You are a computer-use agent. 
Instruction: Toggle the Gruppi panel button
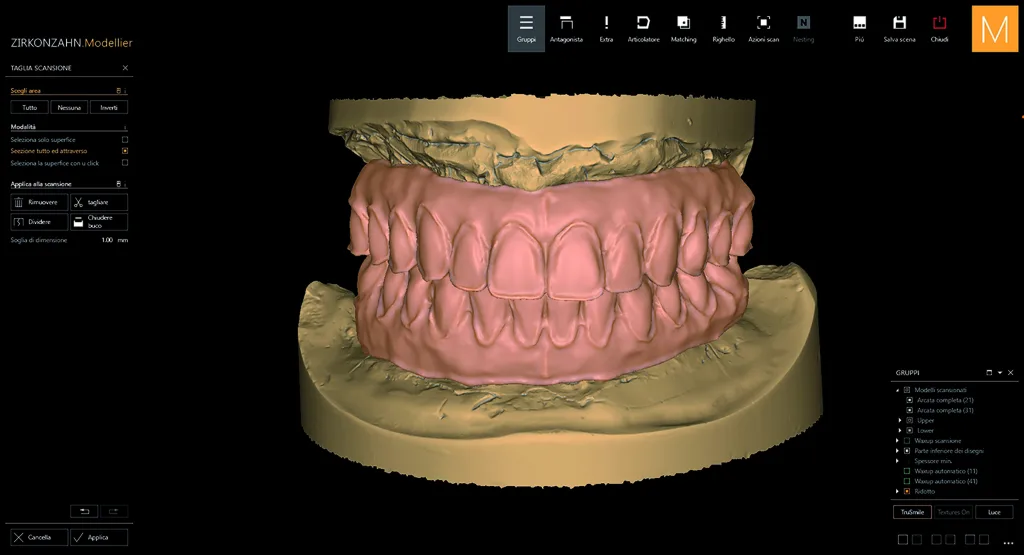[x=526, y=29]
